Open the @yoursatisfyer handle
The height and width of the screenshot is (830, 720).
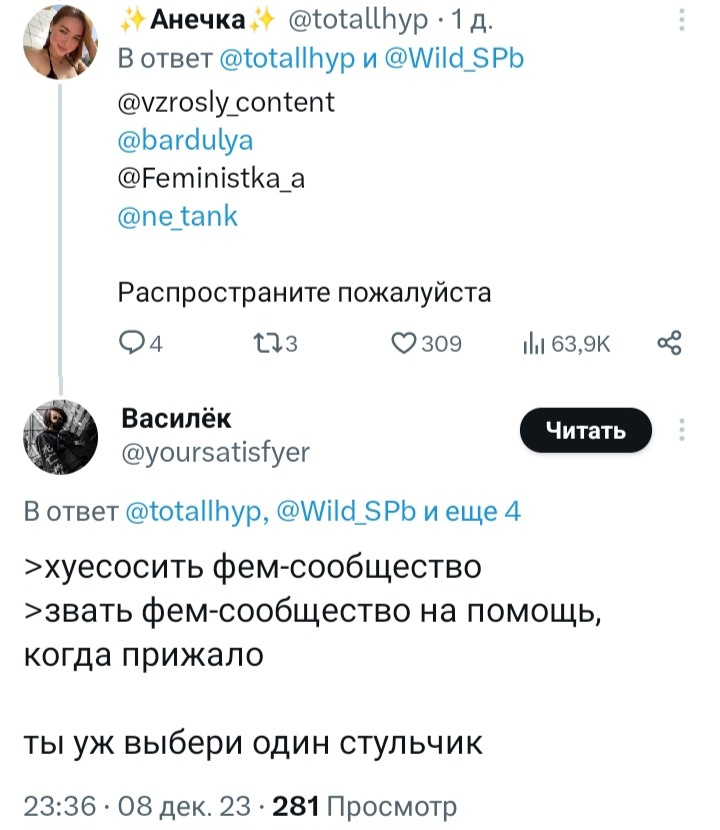click(x=215, y=452)
